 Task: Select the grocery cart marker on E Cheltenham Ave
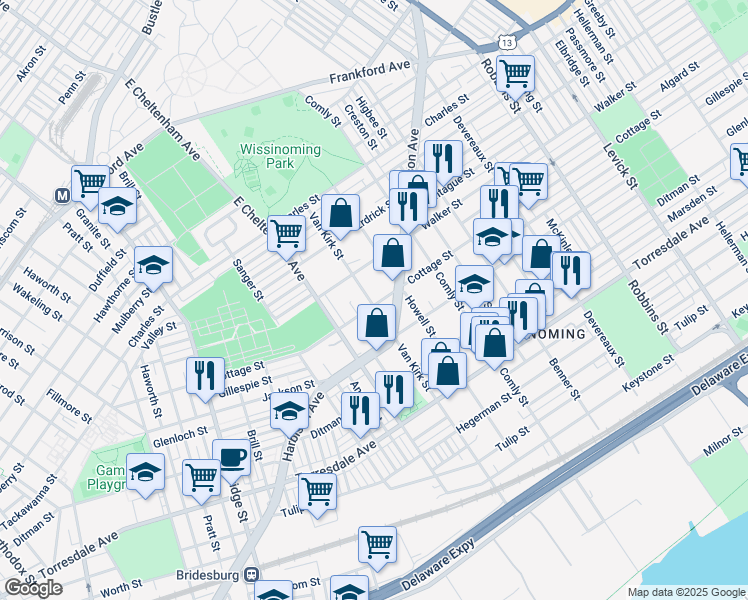pyautogui.click(x=286, y=236)
